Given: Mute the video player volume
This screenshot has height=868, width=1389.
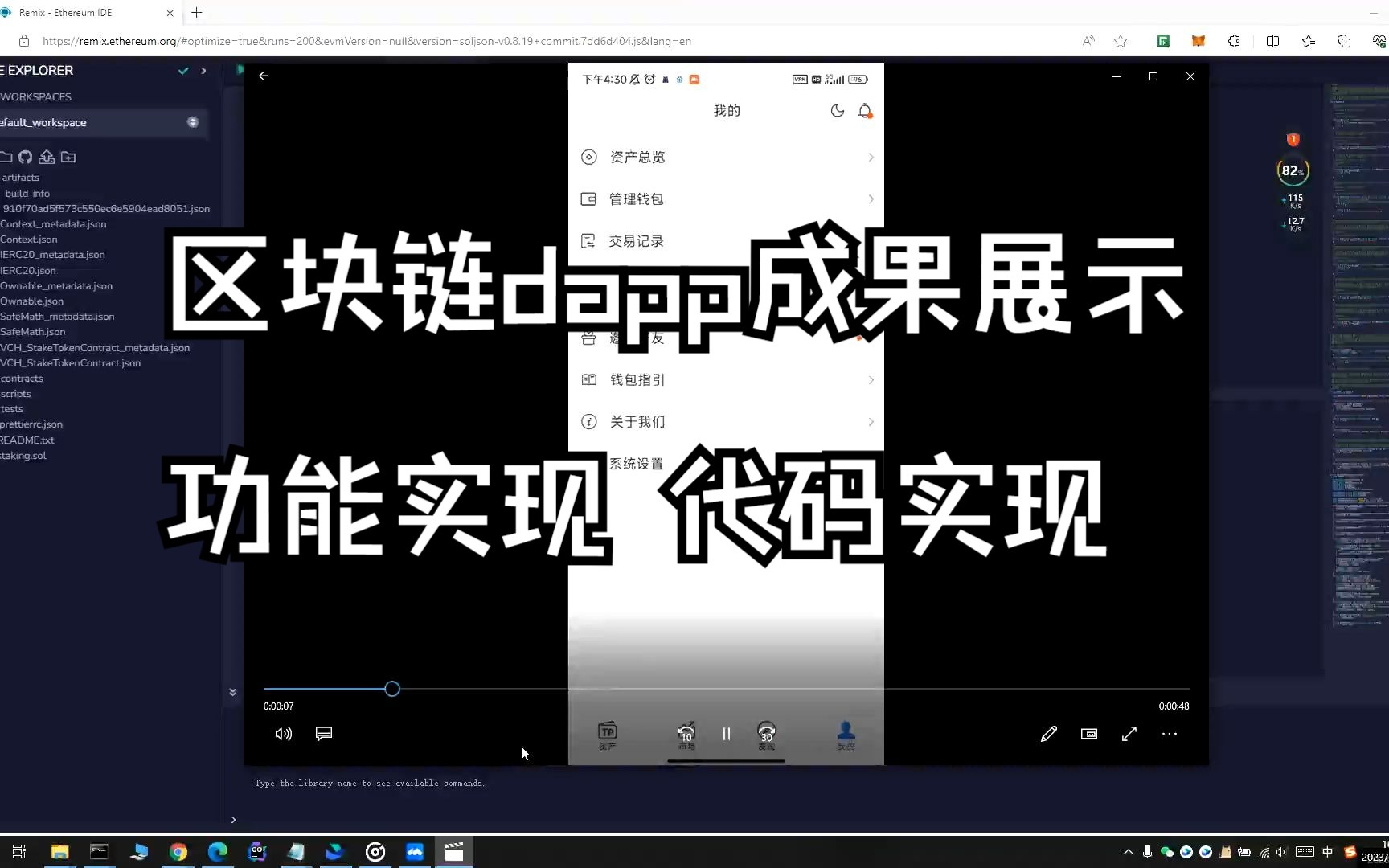Looking at the screenshot, I should [x=283, y=734].
